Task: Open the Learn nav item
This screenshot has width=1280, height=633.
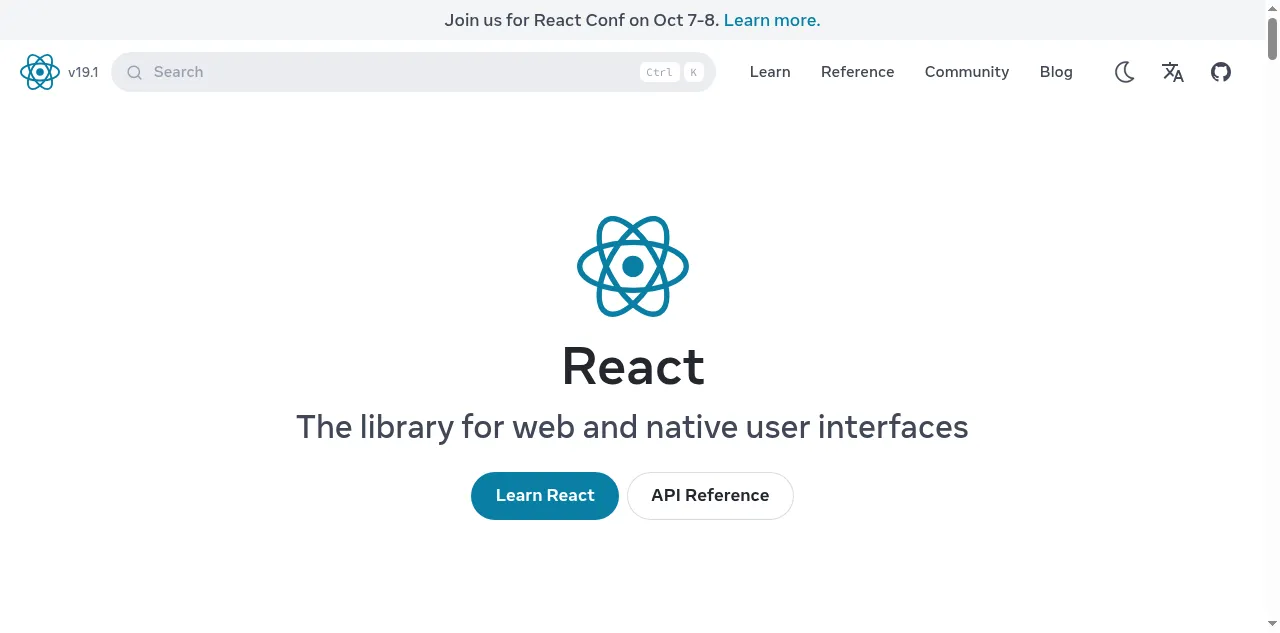Action: (x=770, y=72)
